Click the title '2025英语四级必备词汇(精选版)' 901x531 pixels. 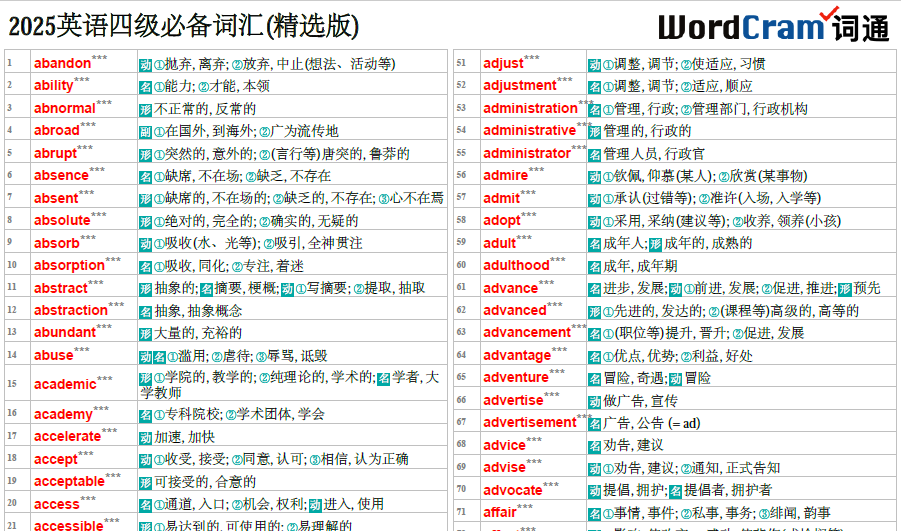click(x=183, y=26)
